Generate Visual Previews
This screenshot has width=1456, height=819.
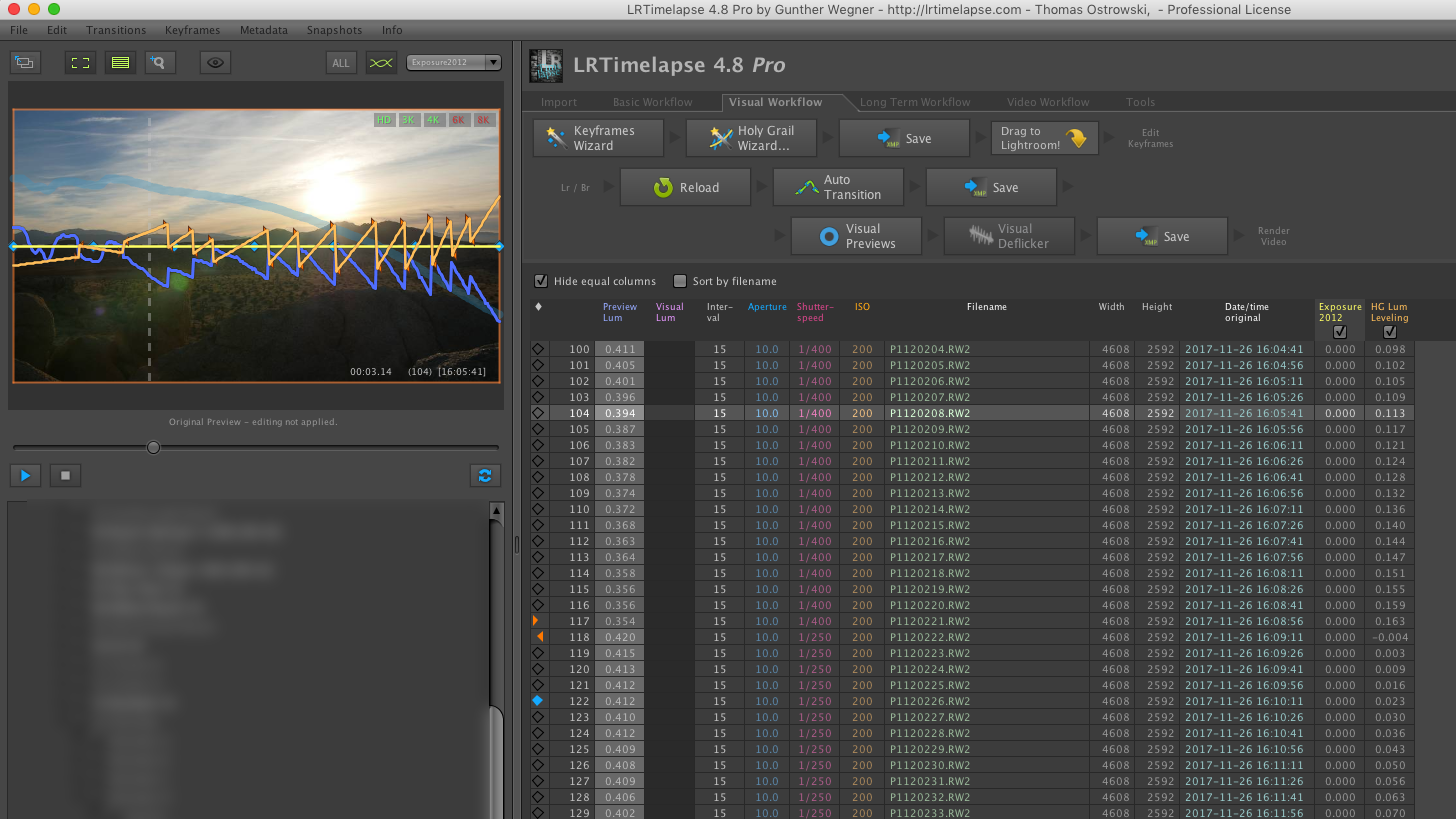click(x=856, y=236)
